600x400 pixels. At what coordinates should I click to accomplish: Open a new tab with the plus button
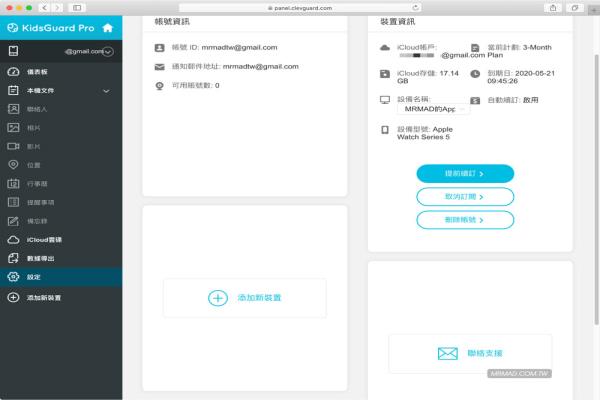[x=594, y=10]
